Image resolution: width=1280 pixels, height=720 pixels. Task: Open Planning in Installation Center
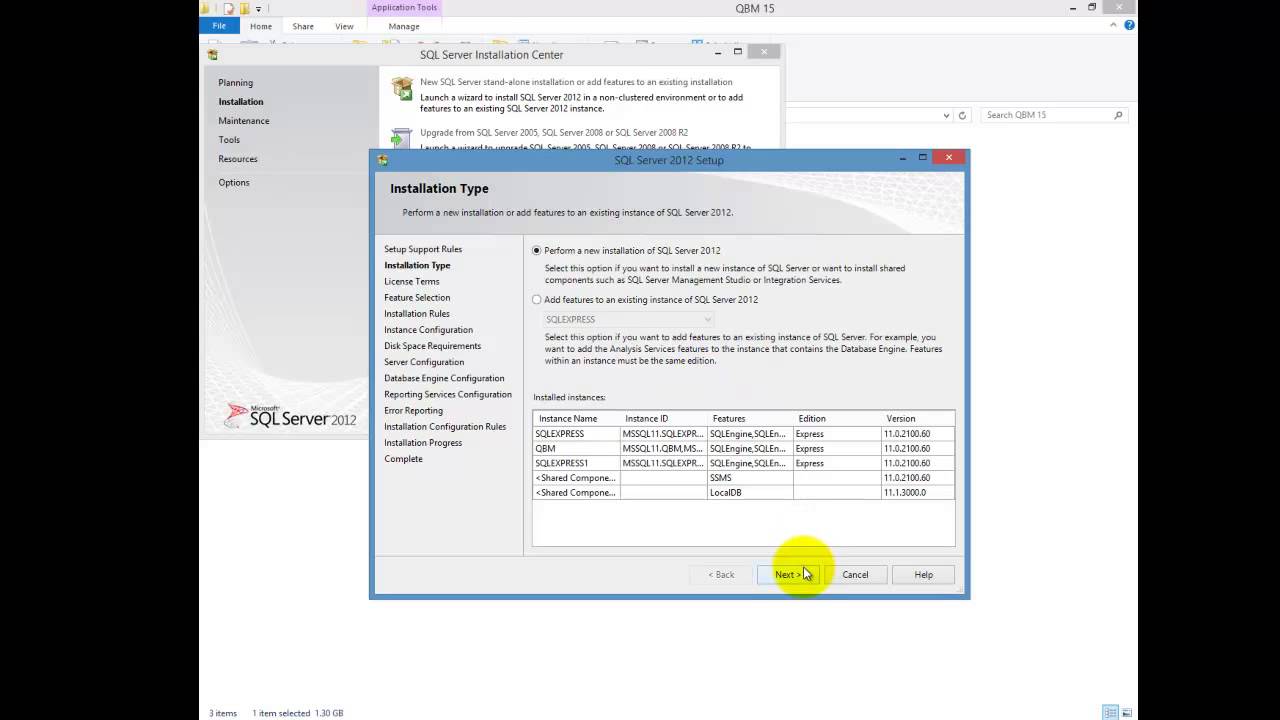coord(236,83)
